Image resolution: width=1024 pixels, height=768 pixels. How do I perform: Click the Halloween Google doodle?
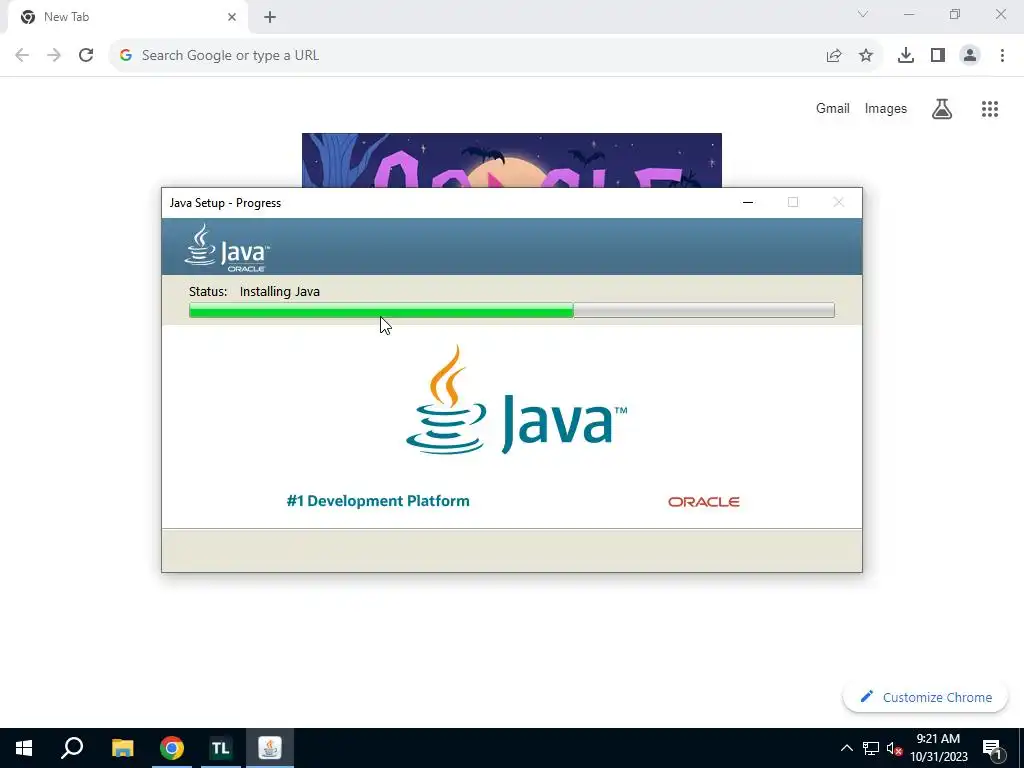511,160
